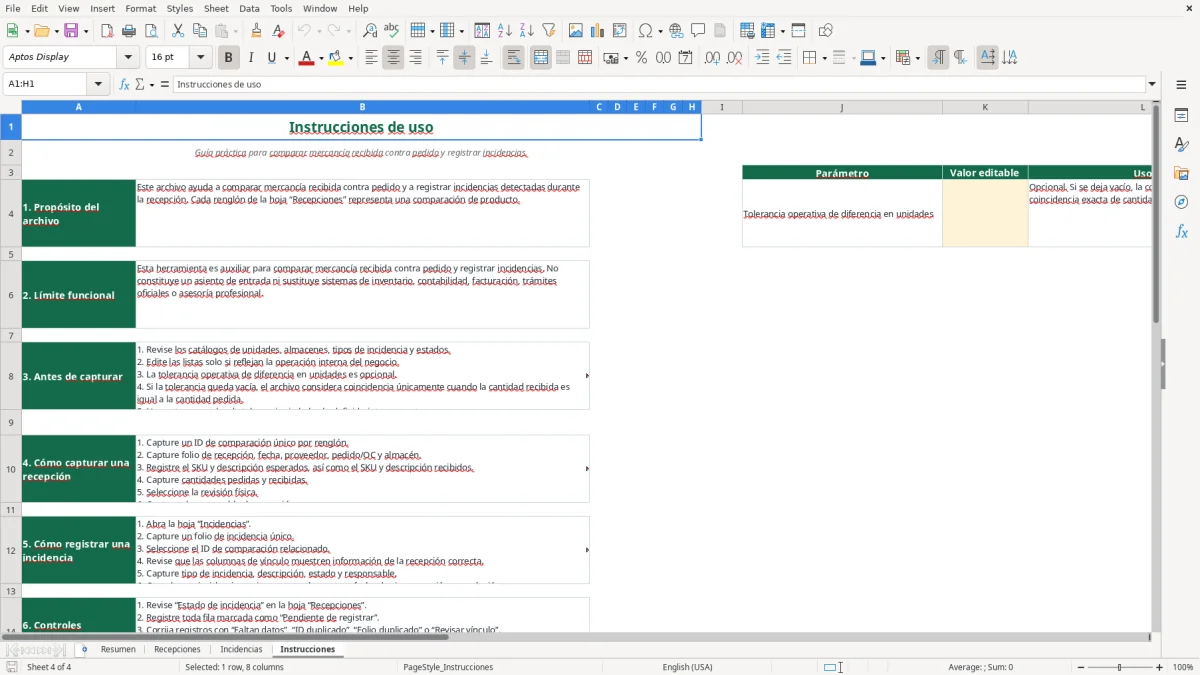1200x675 pixels.
Task: Open font color dropdown arrow
Action: point(320,58)
